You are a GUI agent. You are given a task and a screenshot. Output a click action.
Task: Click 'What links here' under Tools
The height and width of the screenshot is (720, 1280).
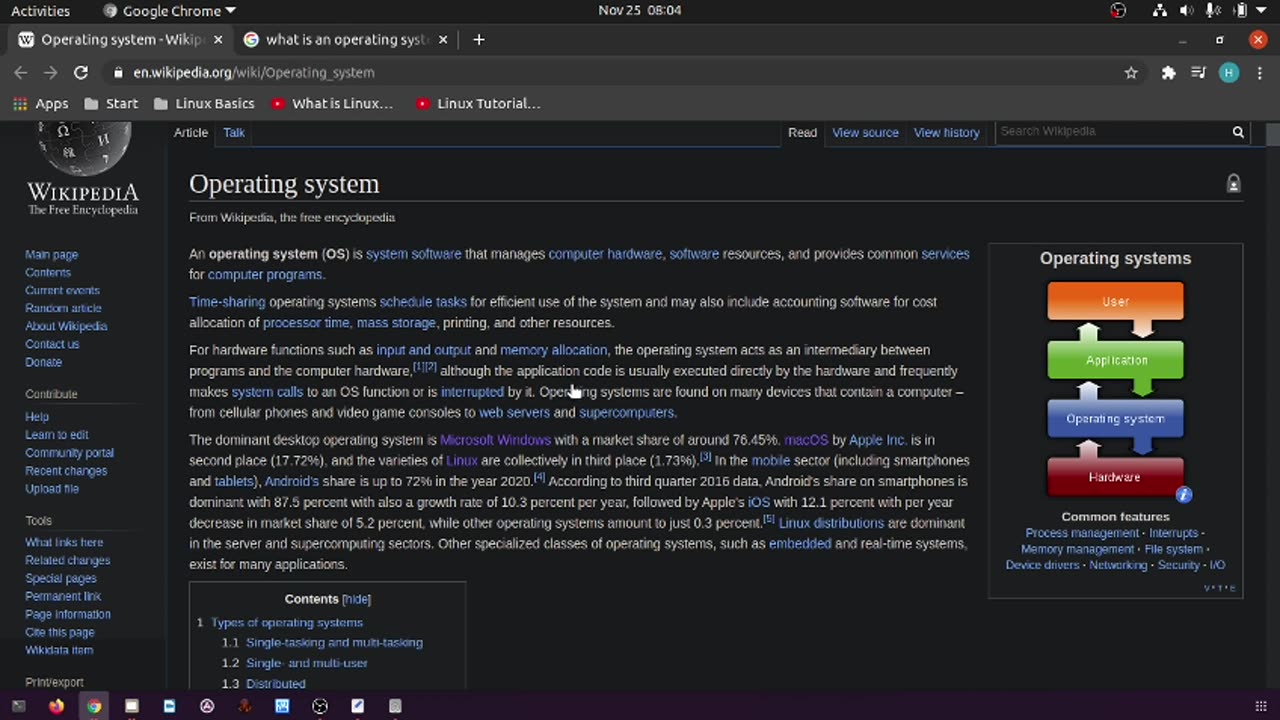point(64,543)
